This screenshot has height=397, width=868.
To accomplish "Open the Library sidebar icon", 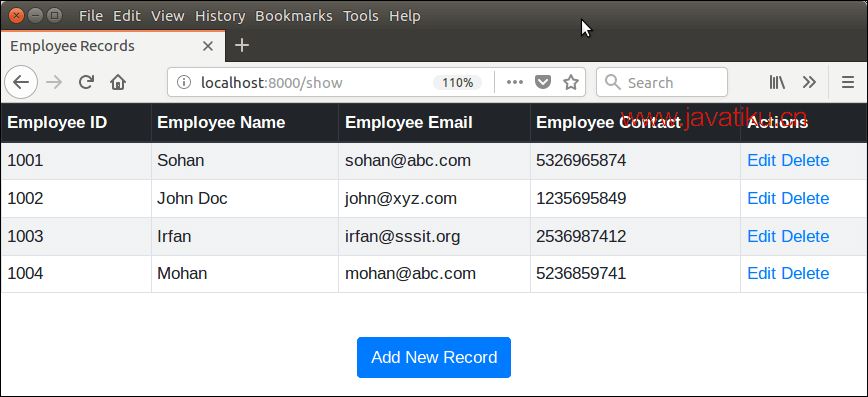I will (x=778, y=83).
